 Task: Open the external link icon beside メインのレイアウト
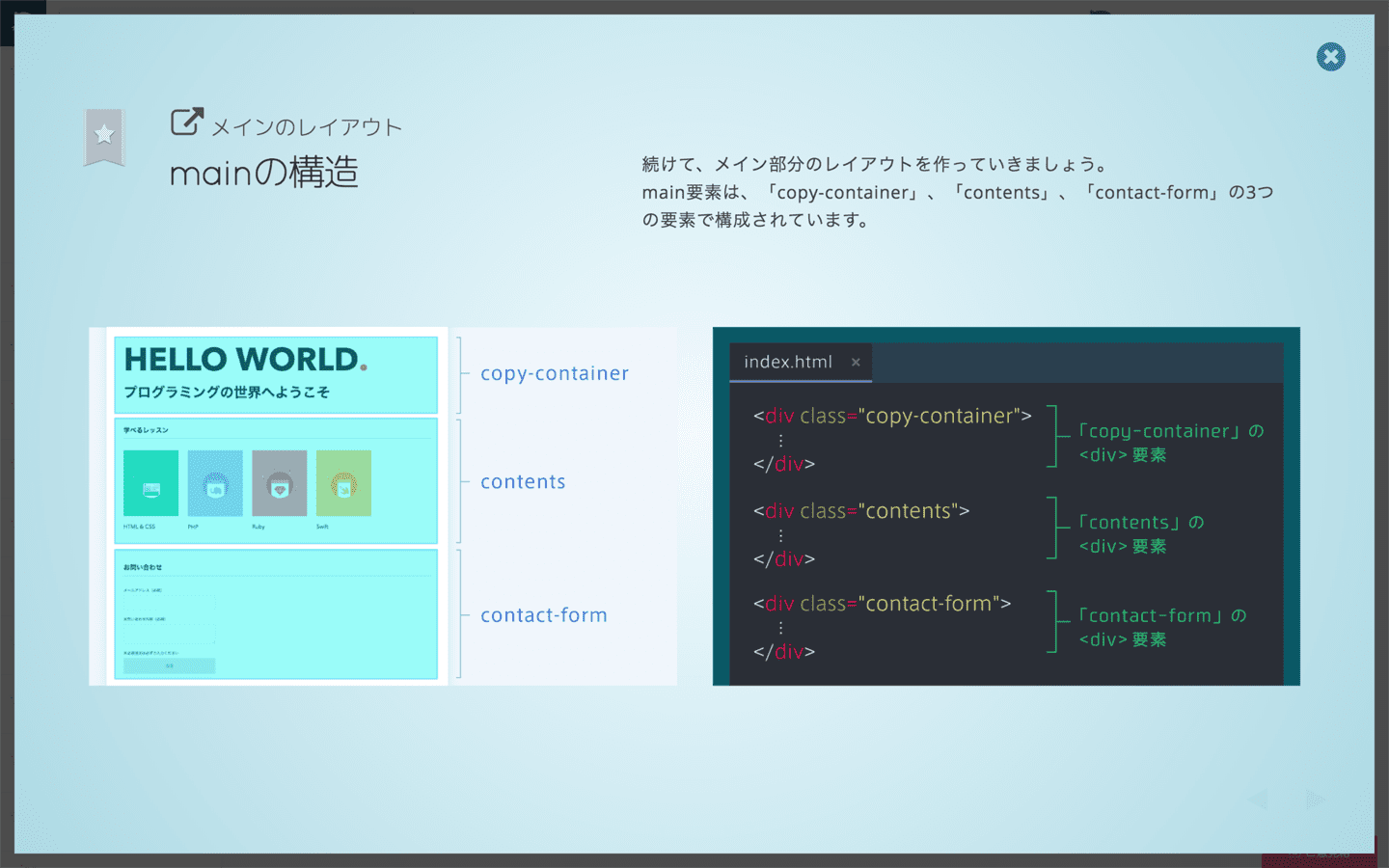click(x=187, y=122)
